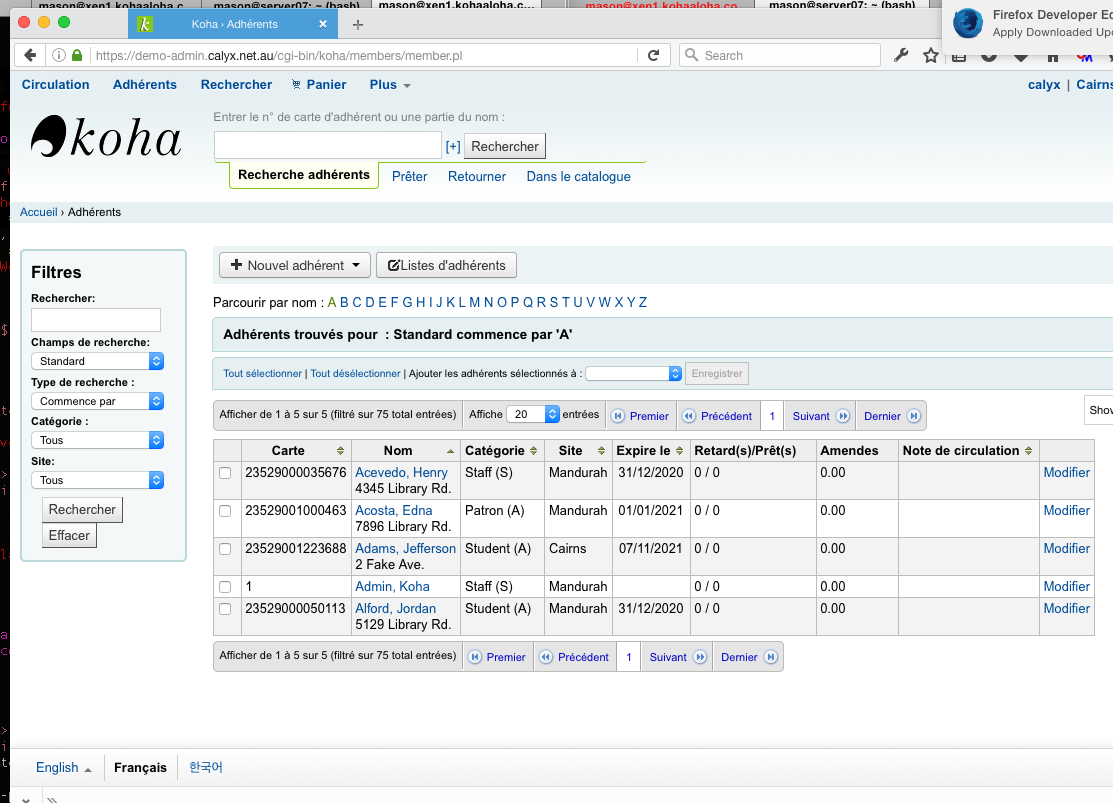Click the Rechercher filter text field
Viewport: 1113px width, 803px height.
point(96,320)
